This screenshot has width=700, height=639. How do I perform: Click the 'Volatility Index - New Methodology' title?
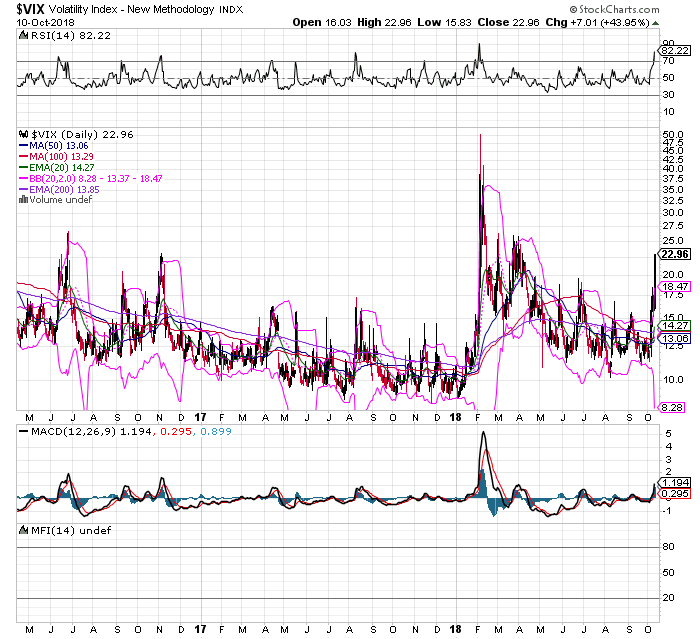[132, 9]
